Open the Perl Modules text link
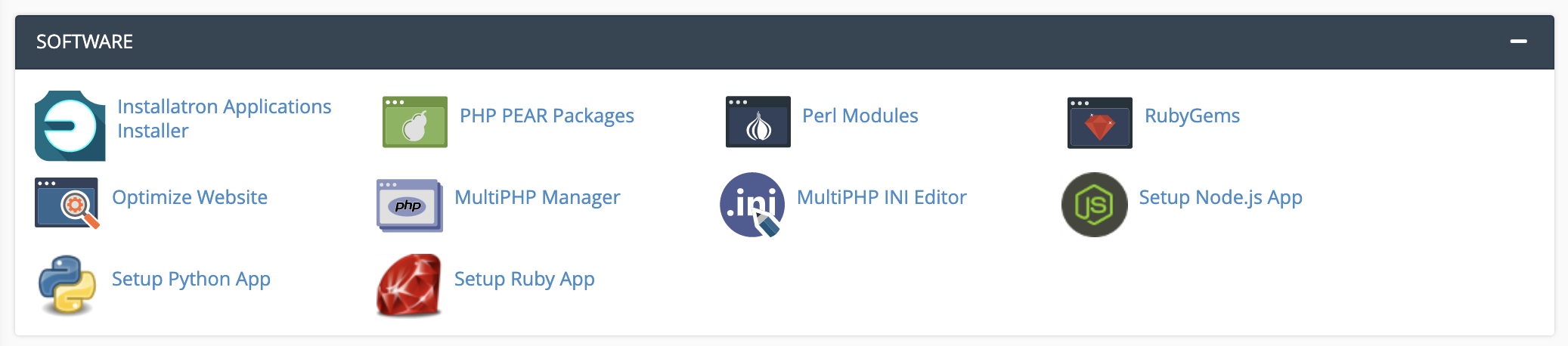Viewport: 1568px width, 346px height. point(860,116)
